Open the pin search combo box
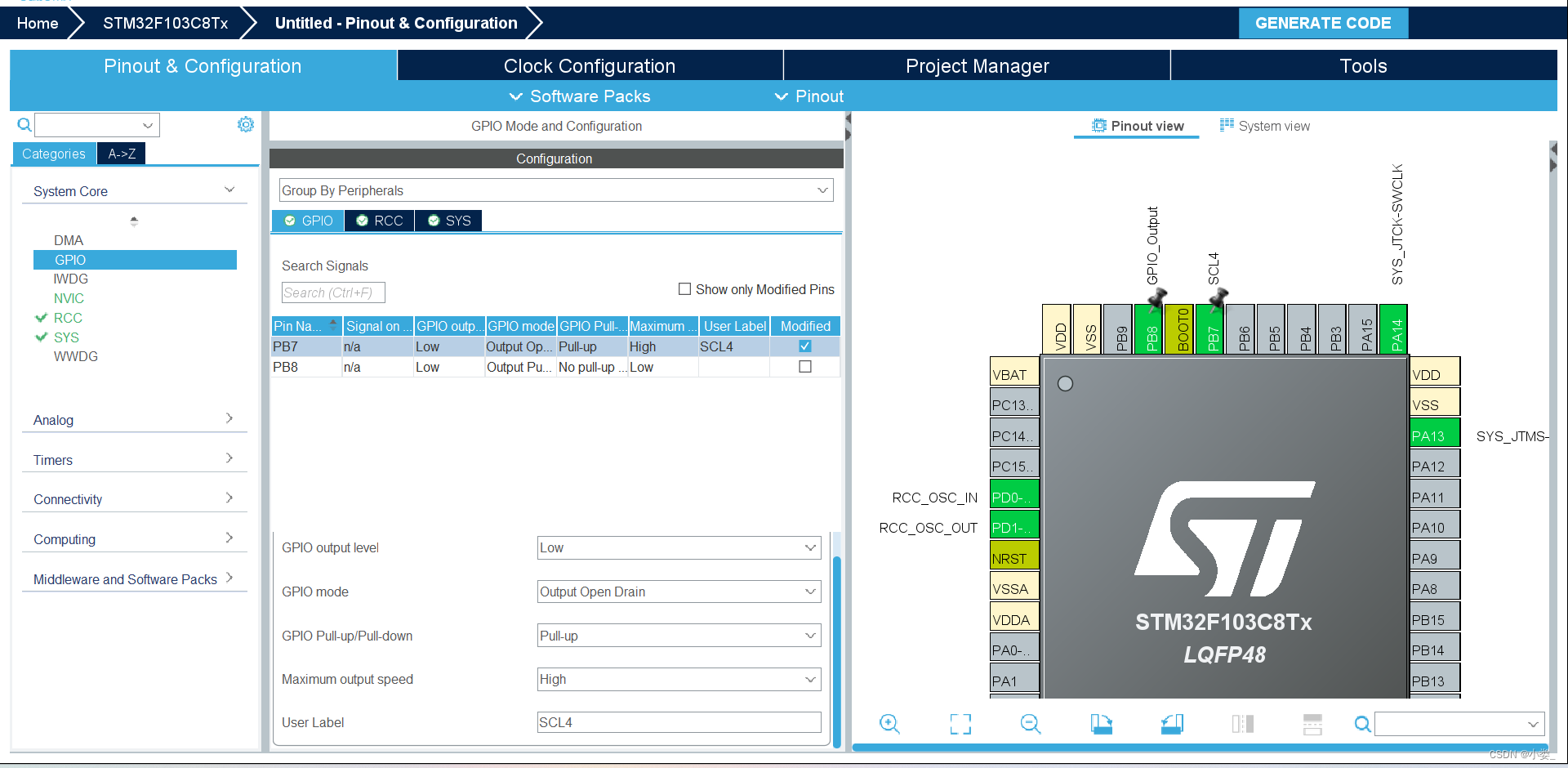This screenshot has width=1568, height=768. point(1459,724)
